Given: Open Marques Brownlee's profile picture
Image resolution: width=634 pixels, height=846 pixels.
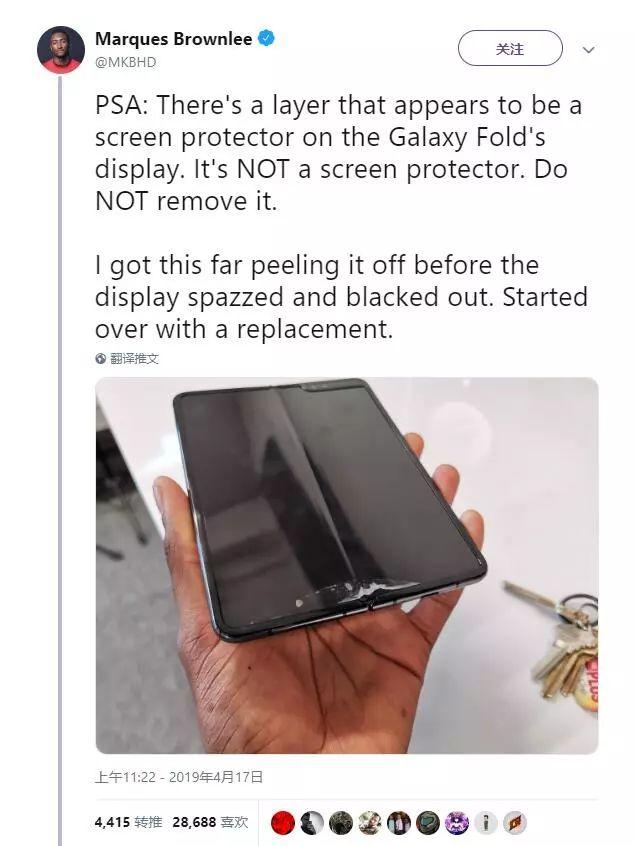Looking at the screenshot, I should (x=60, y=50).
